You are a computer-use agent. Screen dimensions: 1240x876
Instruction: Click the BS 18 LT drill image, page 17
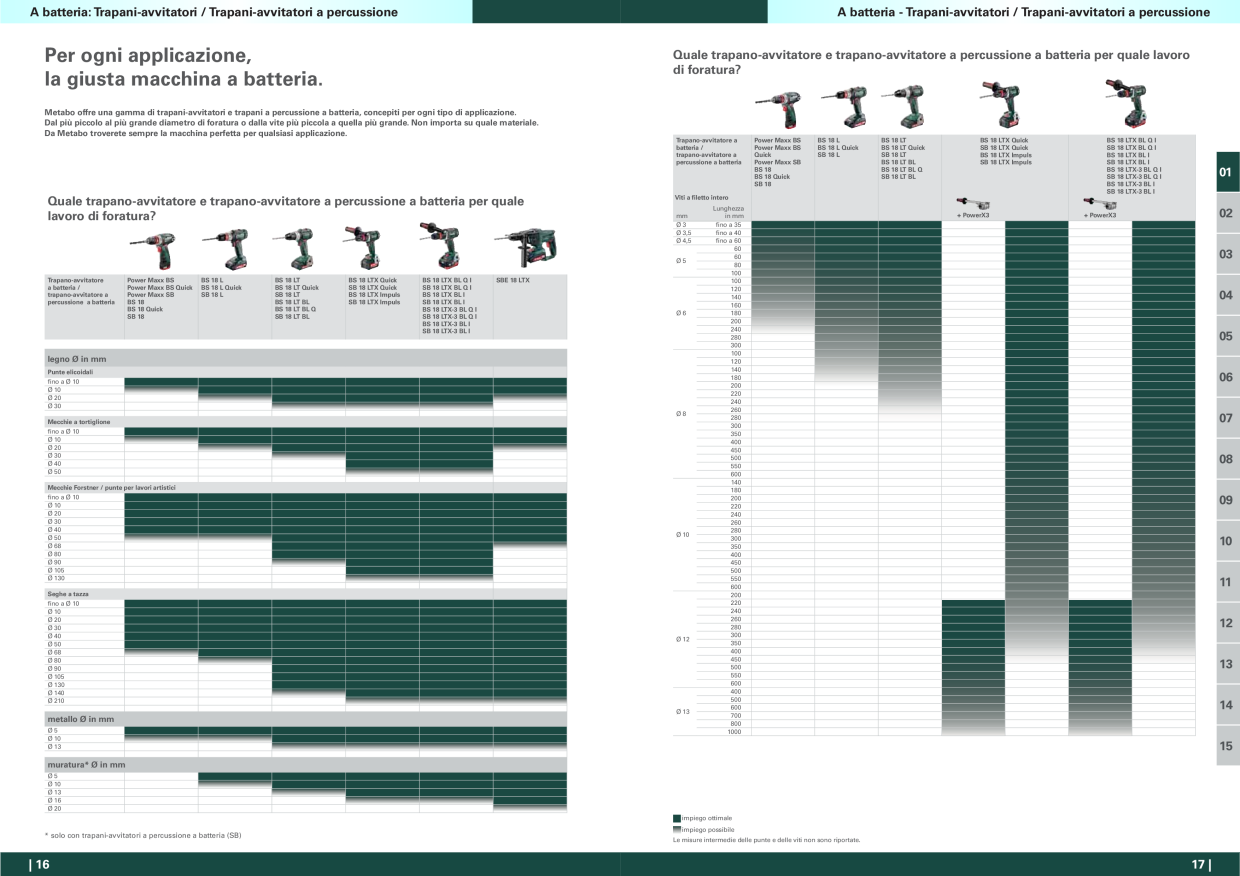coord(904,107)
